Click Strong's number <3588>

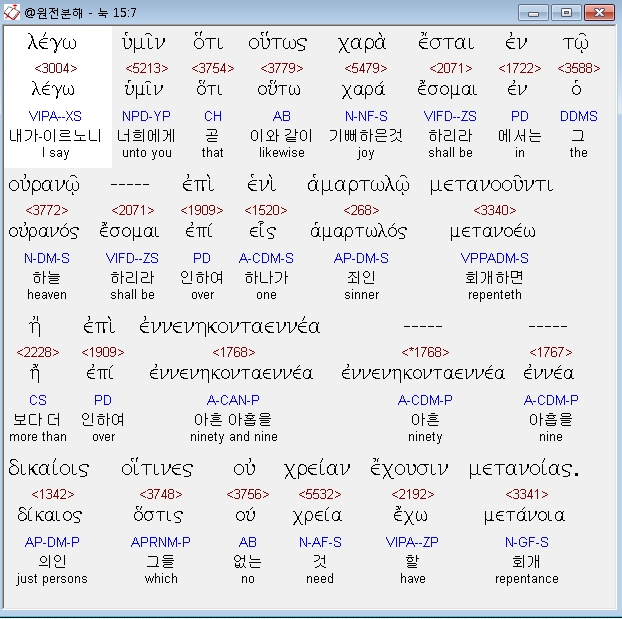tap(578, 68)
